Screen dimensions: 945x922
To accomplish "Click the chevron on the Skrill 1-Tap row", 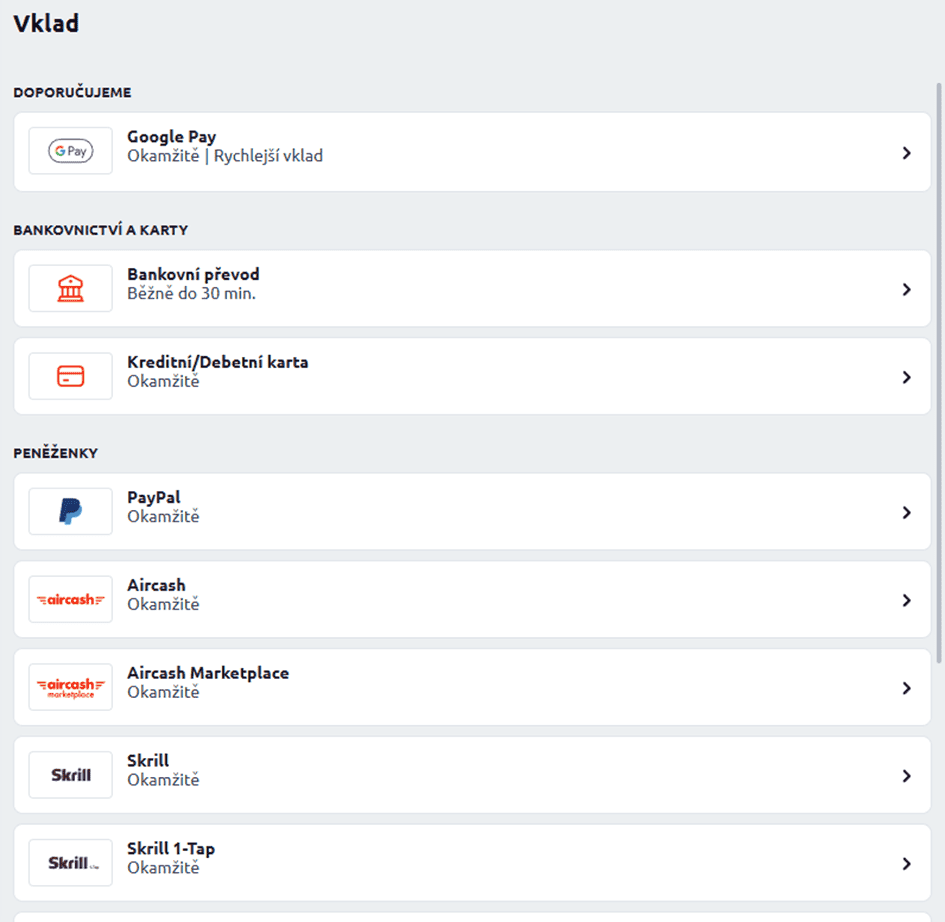I will click(906, 864).
